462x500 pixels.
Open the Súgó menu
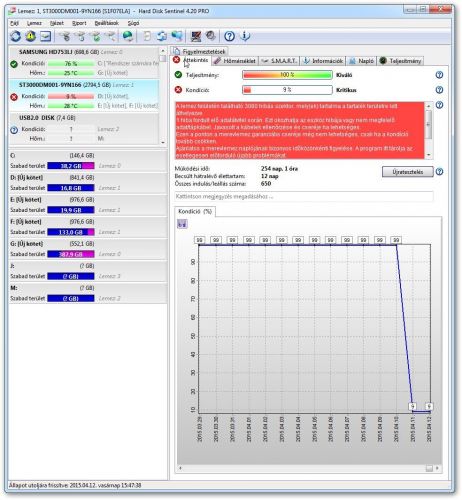133,23
